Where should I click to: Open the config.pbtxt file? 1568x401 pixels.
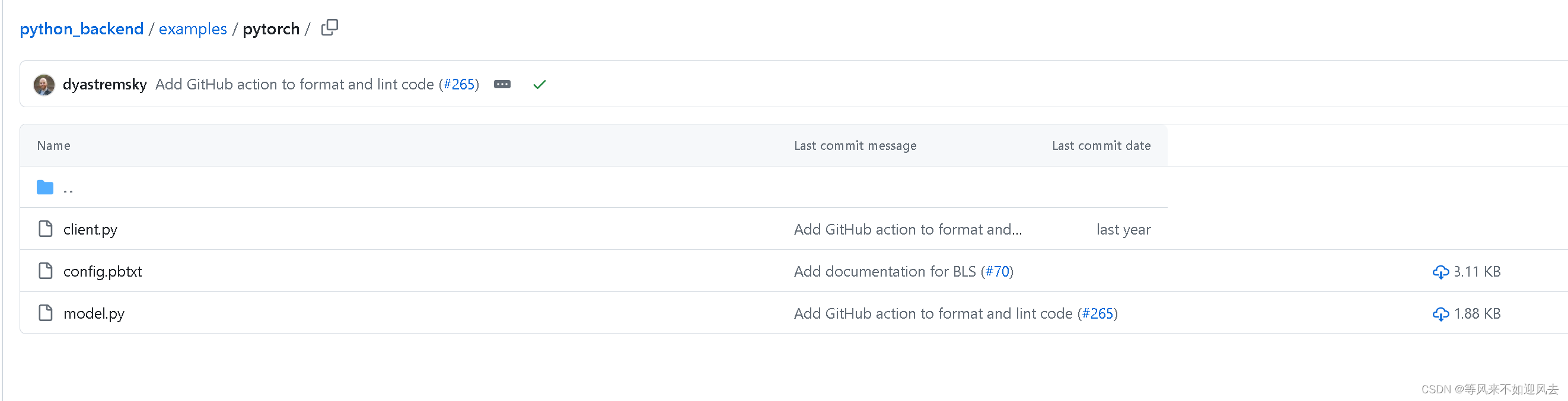point(102,272)
